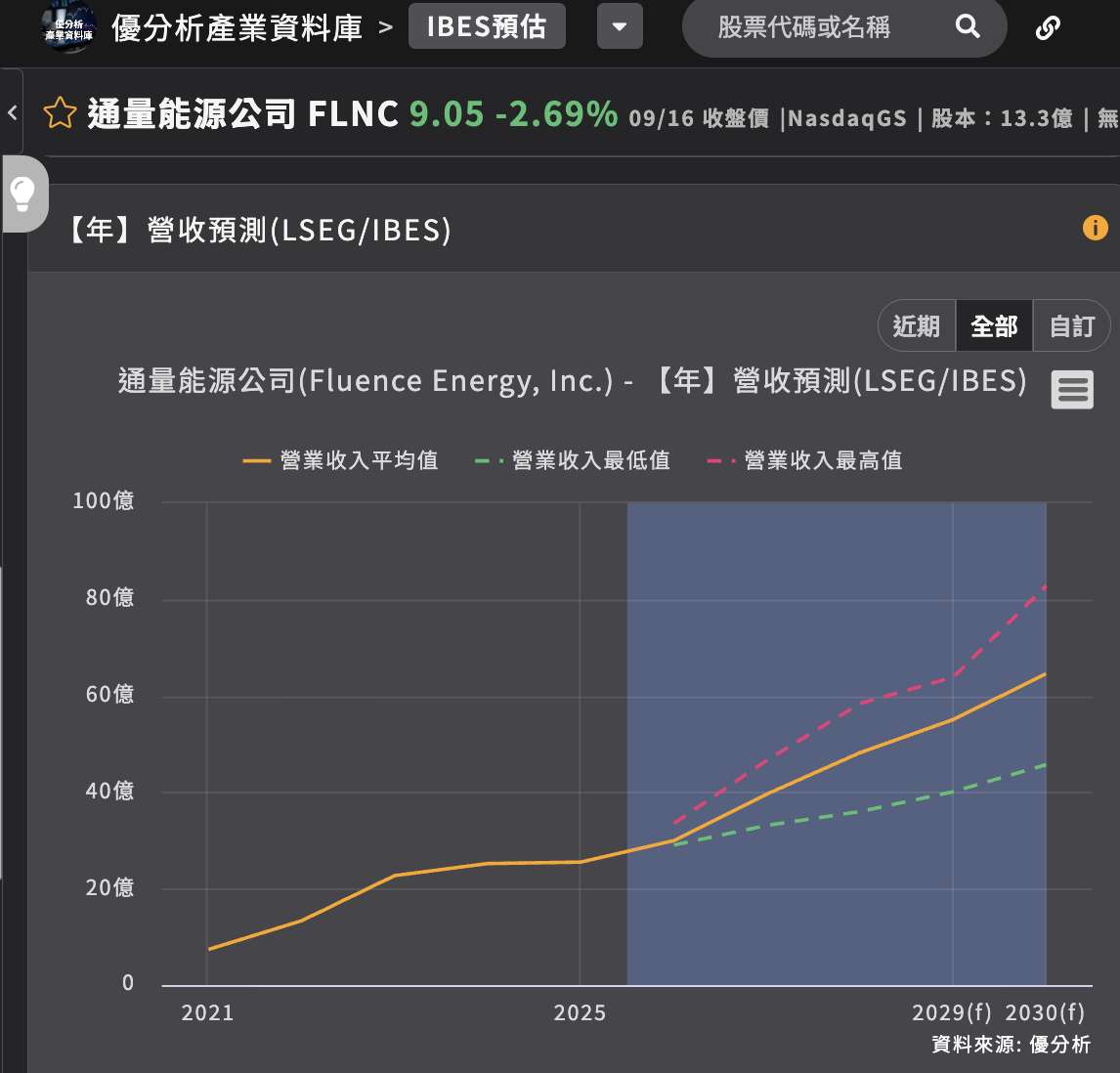Click the pink dashed line's 2030(f) endpoint

(1045, 586)
